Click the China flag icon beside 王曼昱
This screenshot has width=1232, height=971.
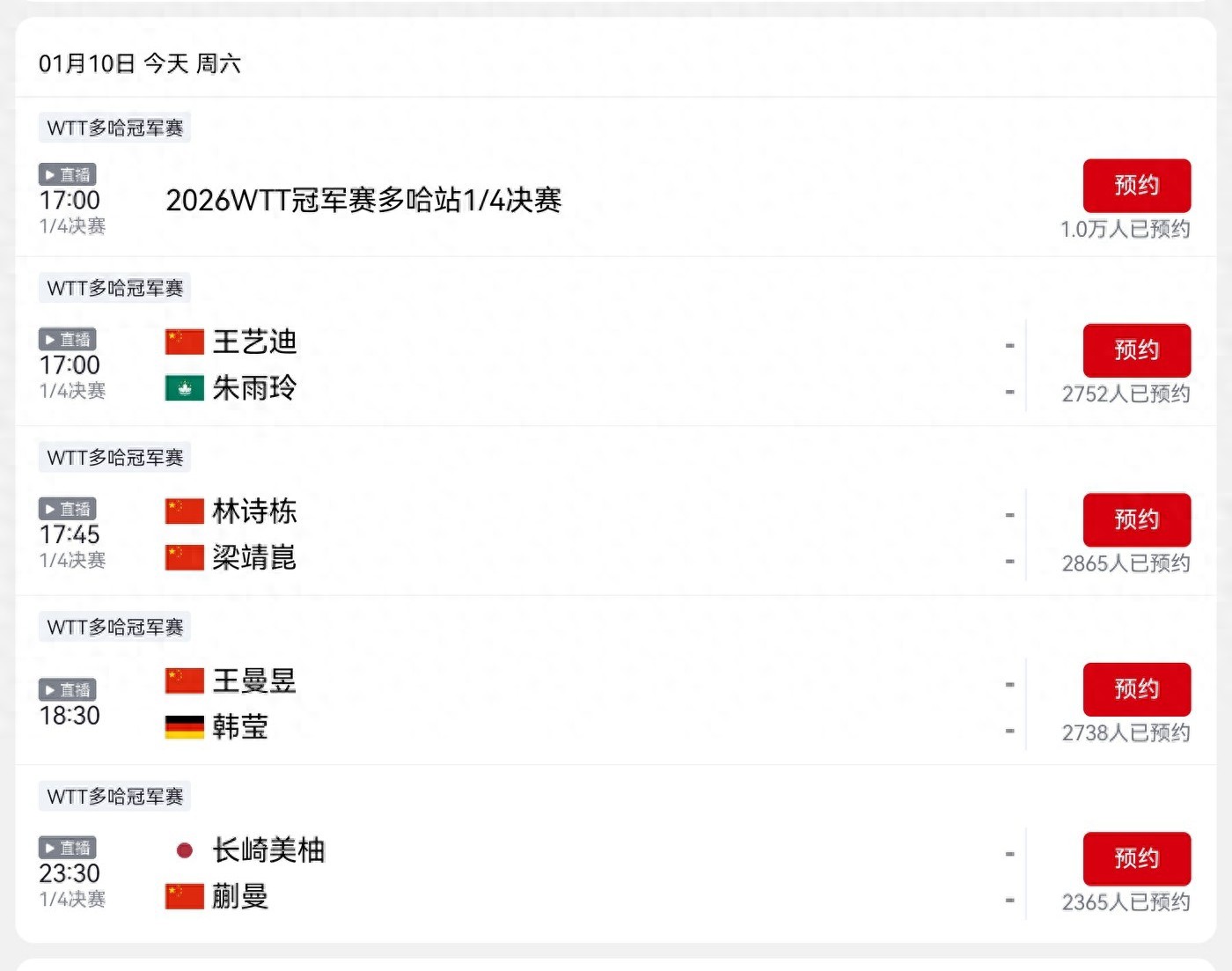pyautogui.click(x=182, y=680)
